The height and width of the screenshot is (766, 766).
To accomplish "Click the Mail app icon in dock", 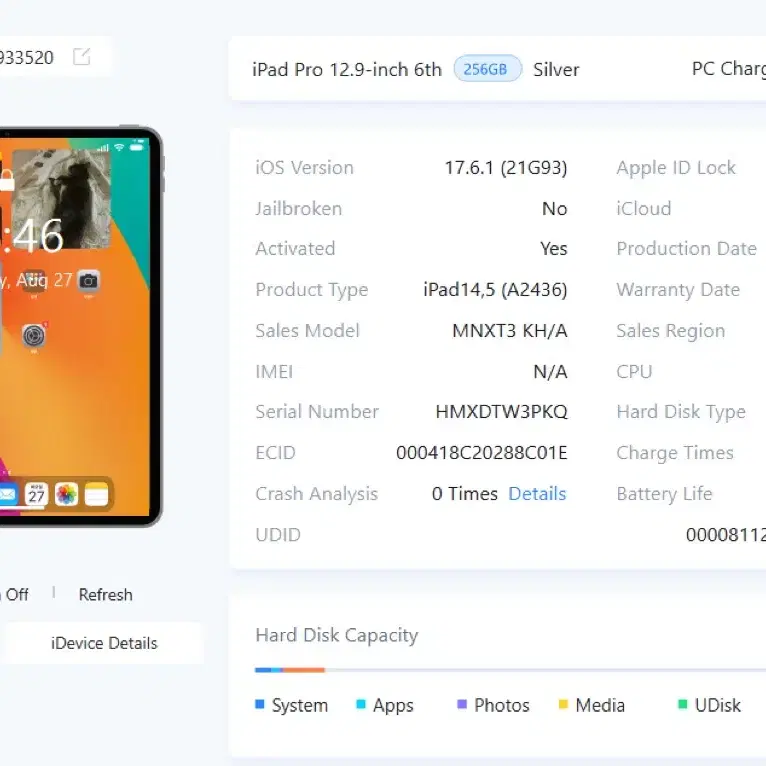I will point(8,494).
